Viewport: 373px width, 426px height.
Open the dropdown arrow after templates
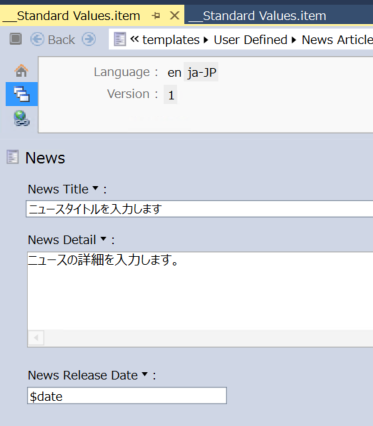point(206,40)
